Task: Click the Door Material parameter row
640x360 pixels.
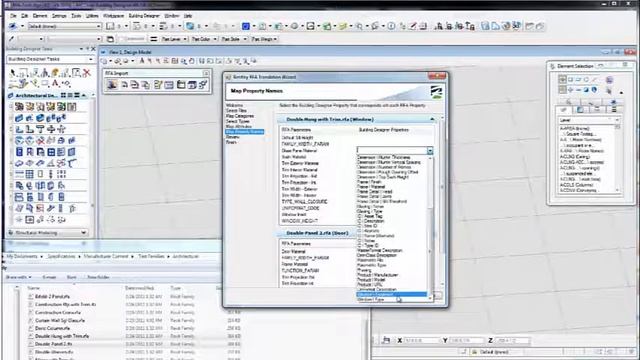Action: click(293, 251)
